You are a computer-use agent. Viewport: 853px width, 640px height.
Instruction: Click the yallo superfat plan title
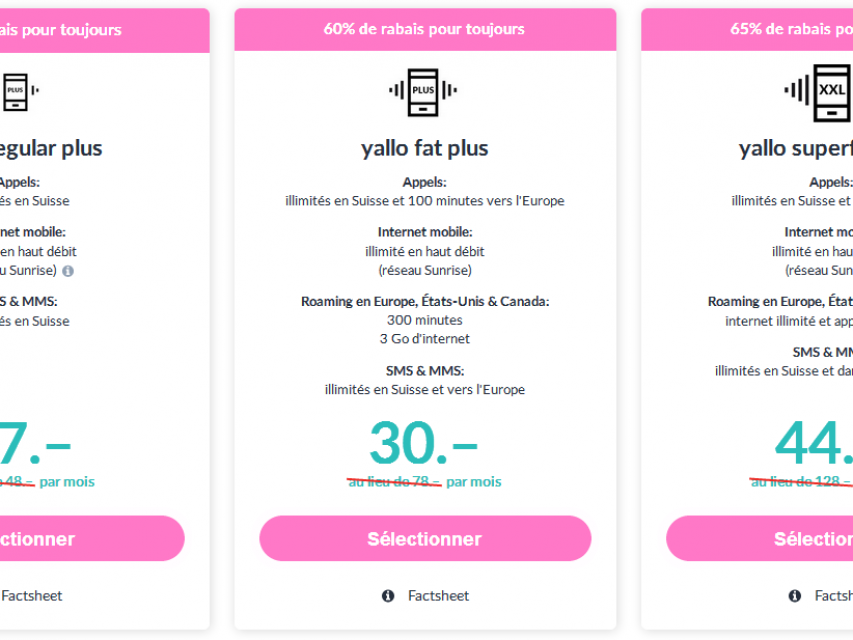point(795,148)
